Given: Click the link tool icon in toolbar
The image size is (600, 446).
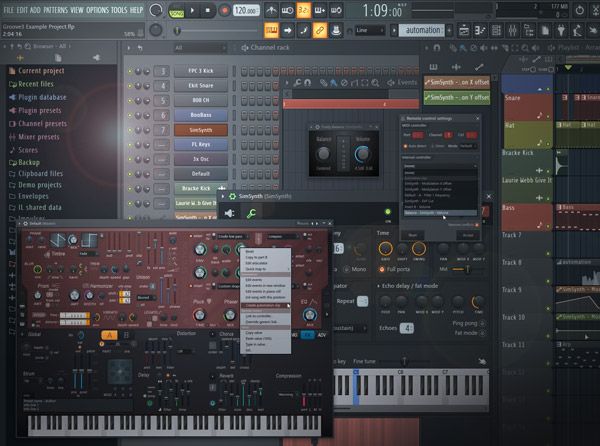Looking at the screenshot, I should pos(320,30).
